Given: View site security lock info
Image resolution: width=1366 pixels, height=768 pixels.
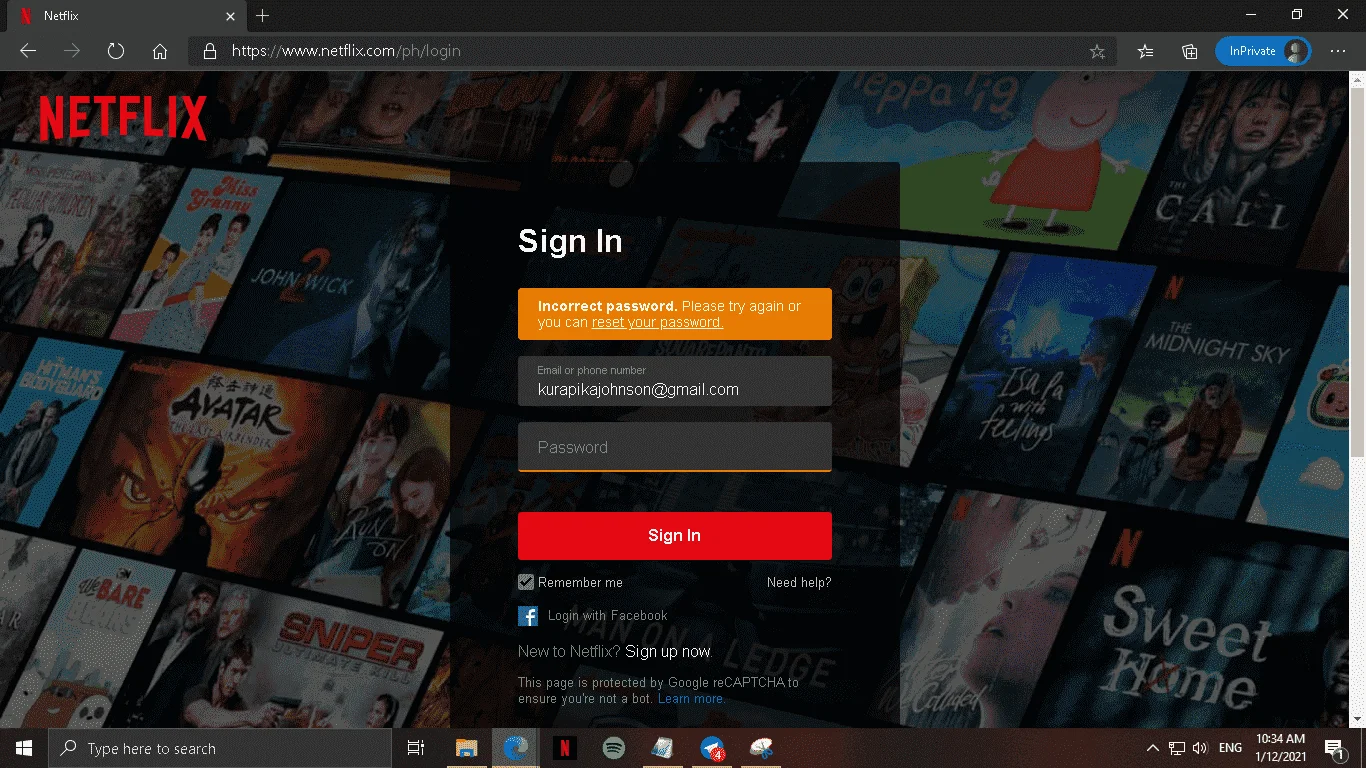Looking at the screenshot, I should click(x=209, y=51).
